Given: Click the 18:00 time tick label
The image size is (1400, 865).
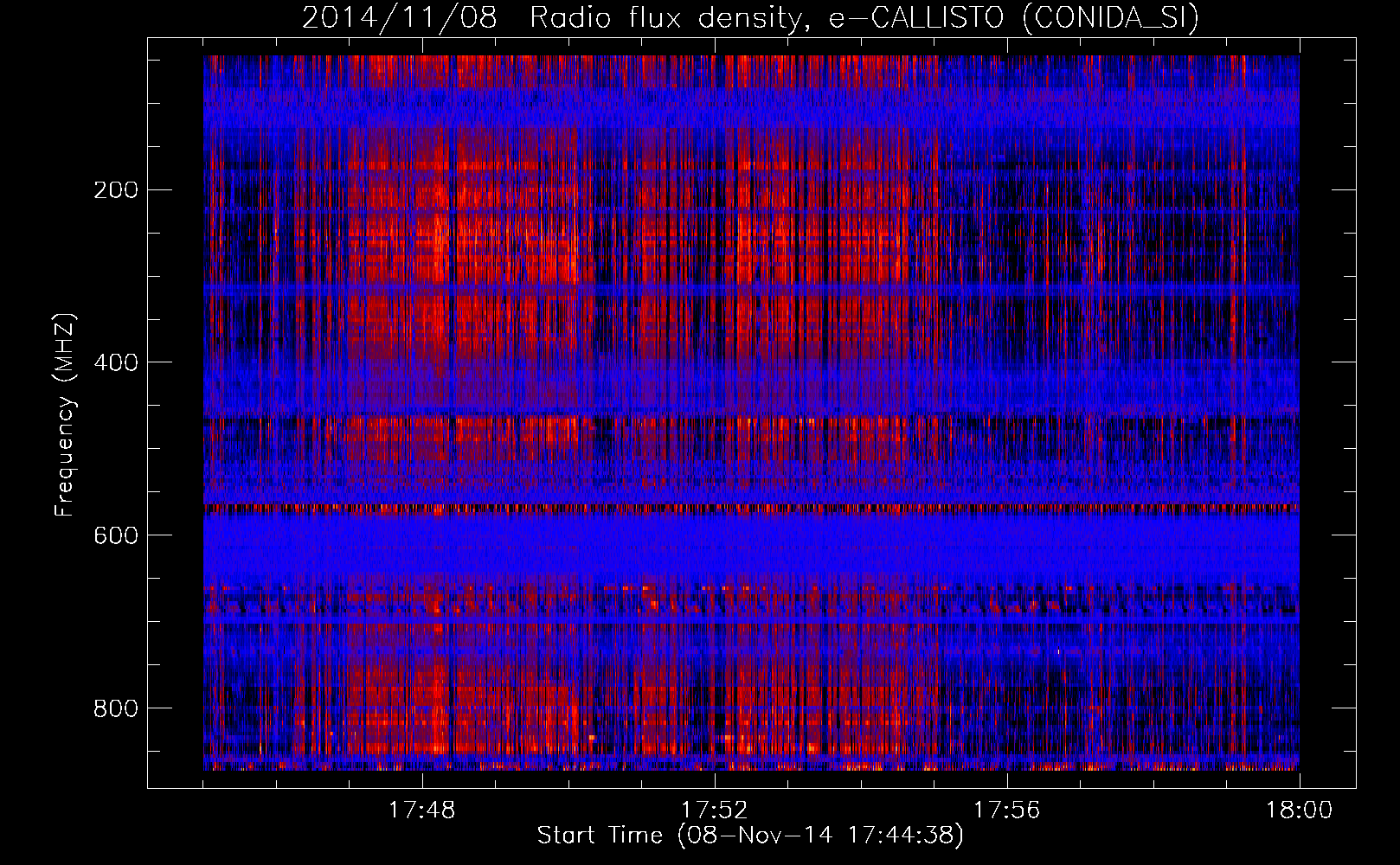Looking at the screenshot, I should click(x=1300, y=811).
